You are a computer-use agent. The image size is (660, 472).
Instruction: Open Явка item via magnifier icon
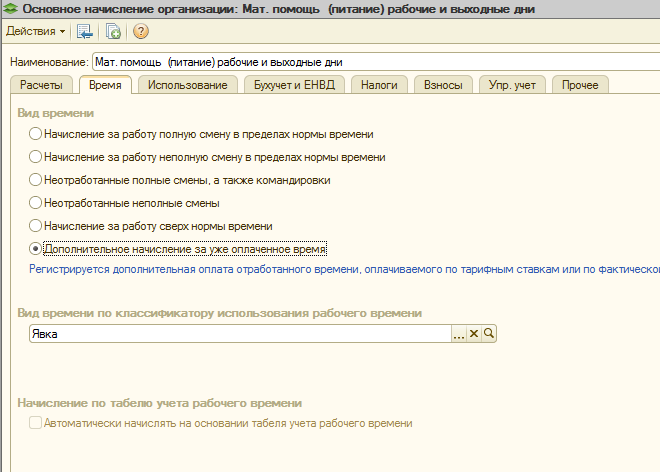coord(490,335)
